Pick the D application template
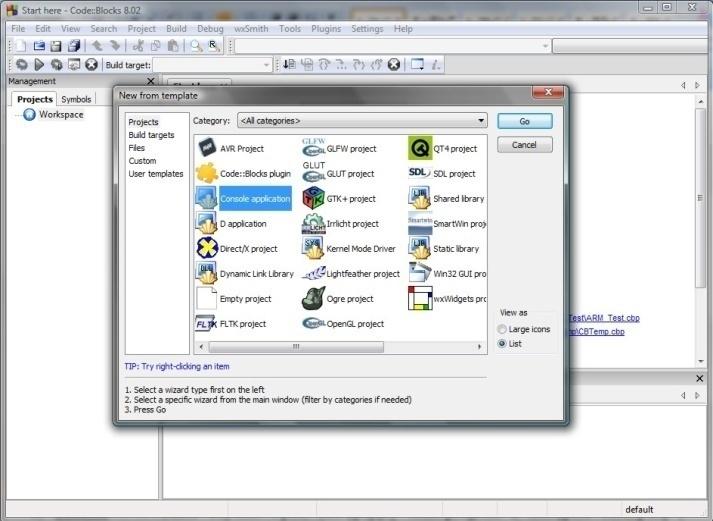The height and width of the screenshot is (521, 713). pos(232,224)
